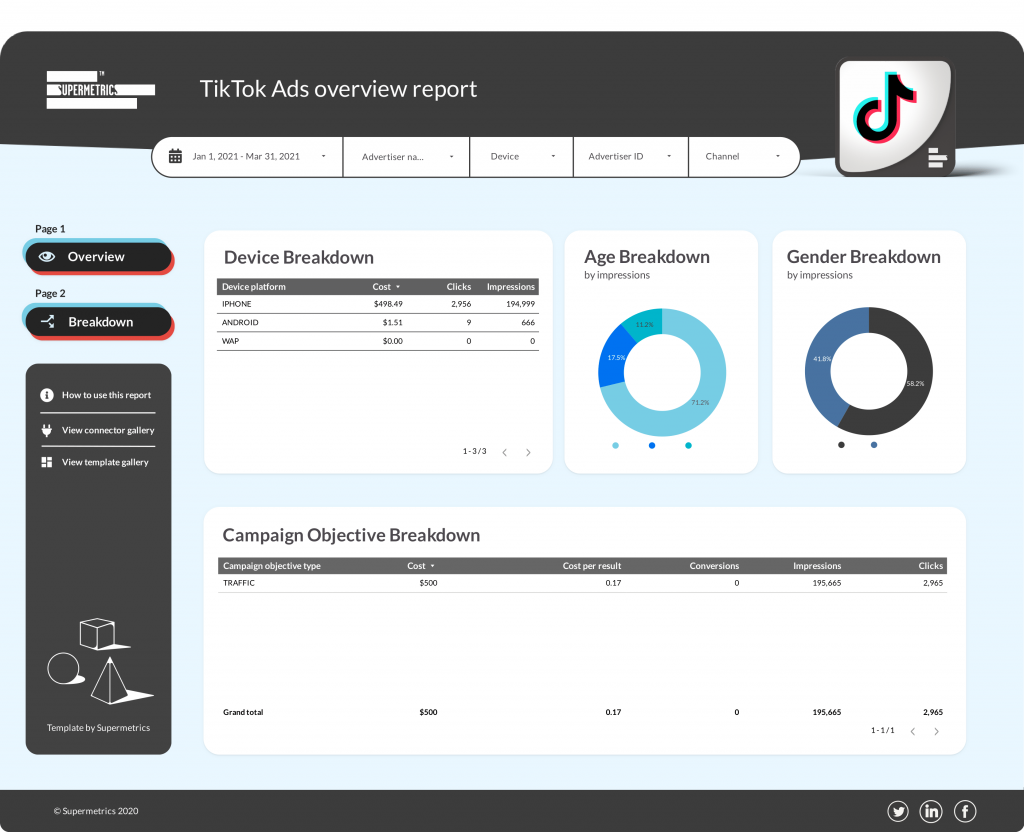Click the Cost per result column header
Image resolution: width=1024 pixels, height=832 pixels.
coord(592,566)
